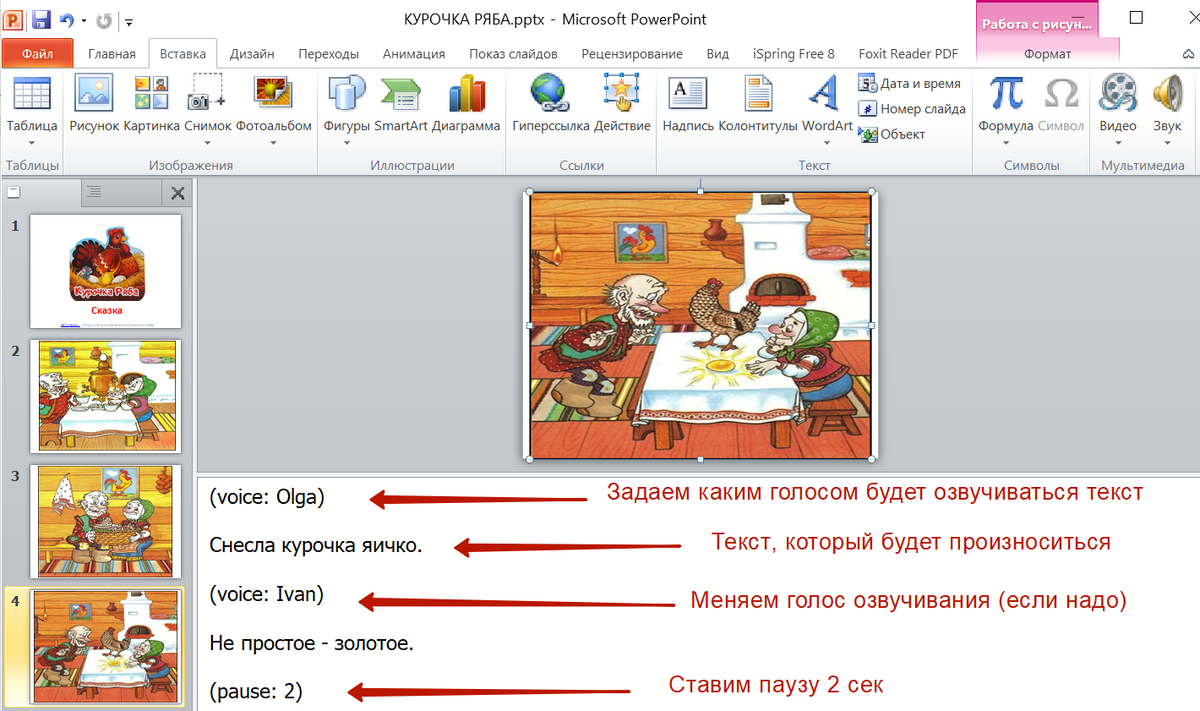This screenshot has height=711, width=1200.
Task: Click the Redo icon in title bar
Action: coord(104,20)
